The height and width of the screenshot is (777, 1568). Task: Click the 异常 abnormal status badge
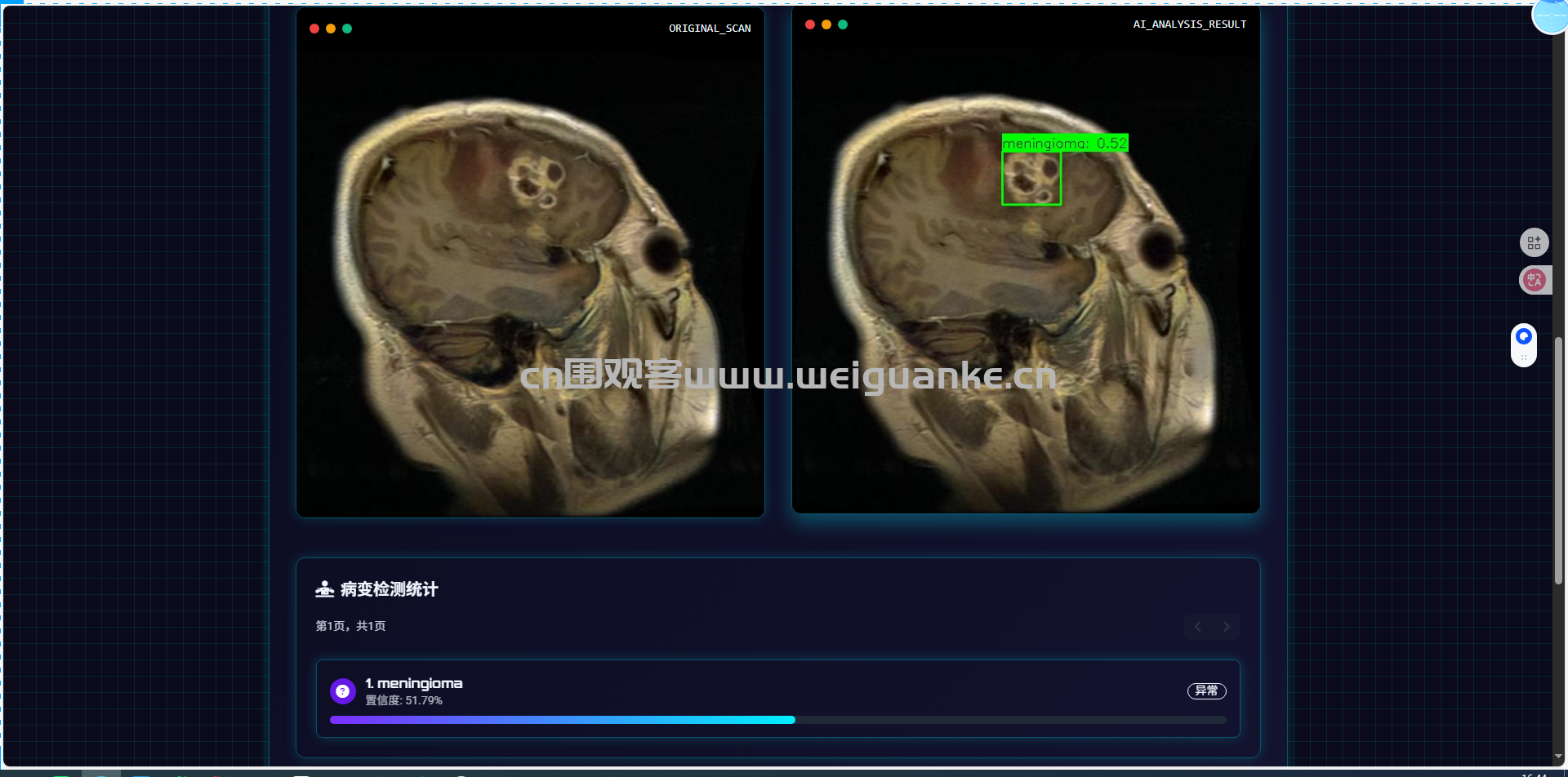[x=1206, y=690]
